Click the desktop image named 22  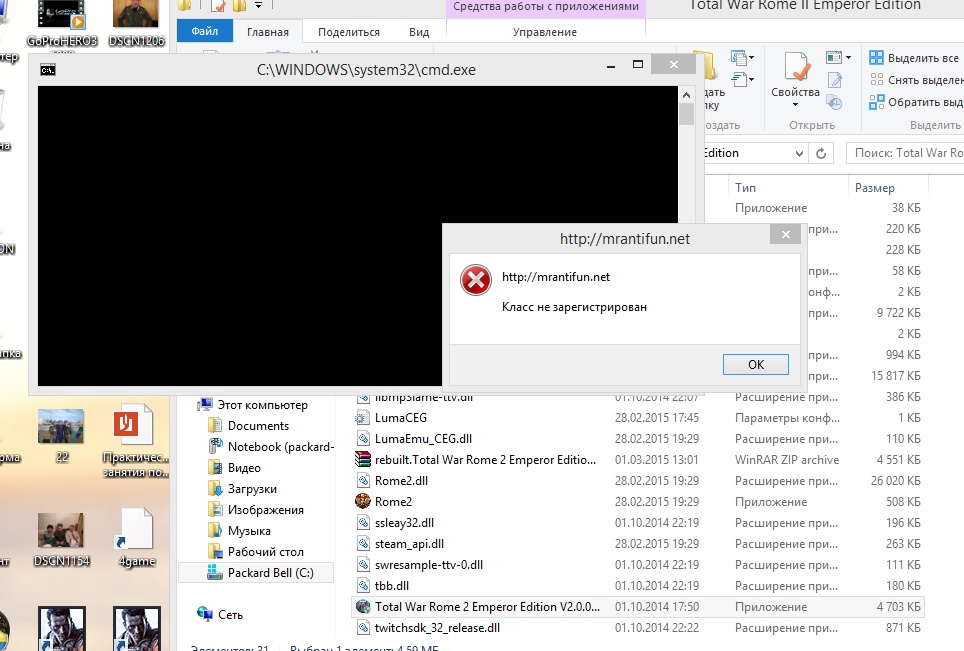pos(61,426)
